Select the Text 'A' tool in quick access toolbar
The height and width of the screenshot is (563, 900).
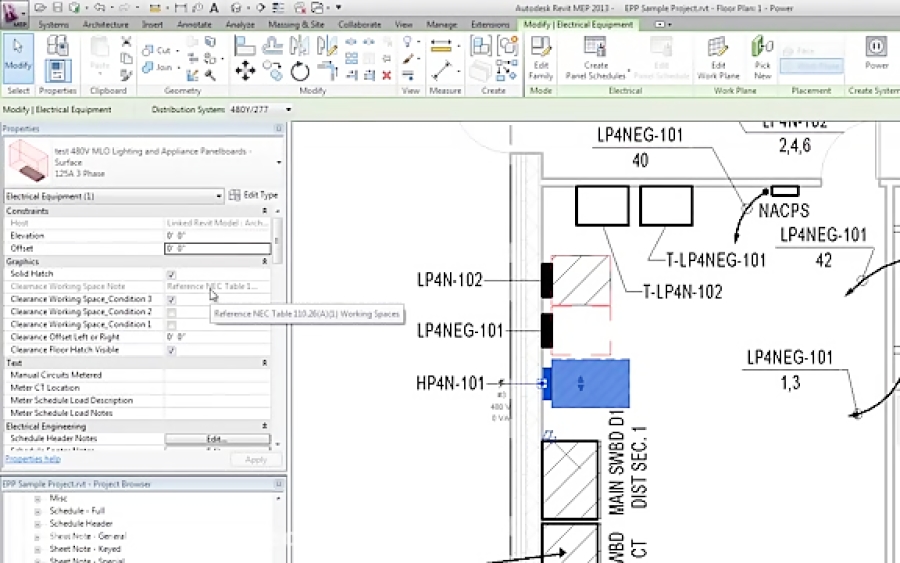point(214,7)
